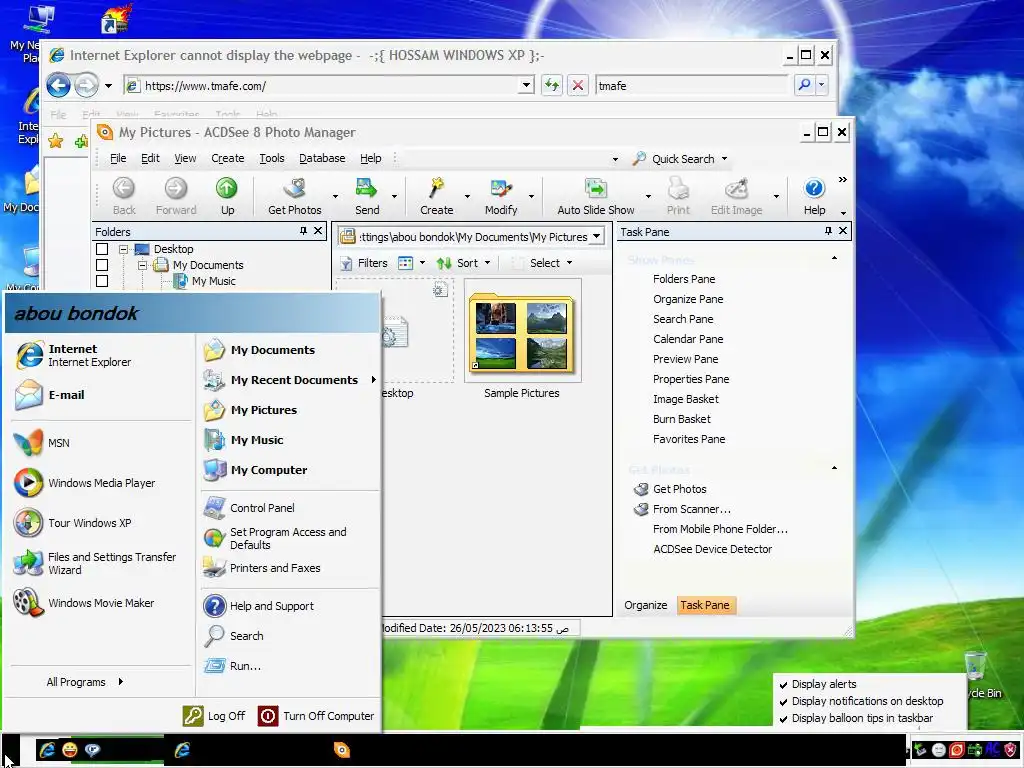This screenshot has height=768, width=1024.
Task: Toggle Display alerts option
Action: pos(824,684)
